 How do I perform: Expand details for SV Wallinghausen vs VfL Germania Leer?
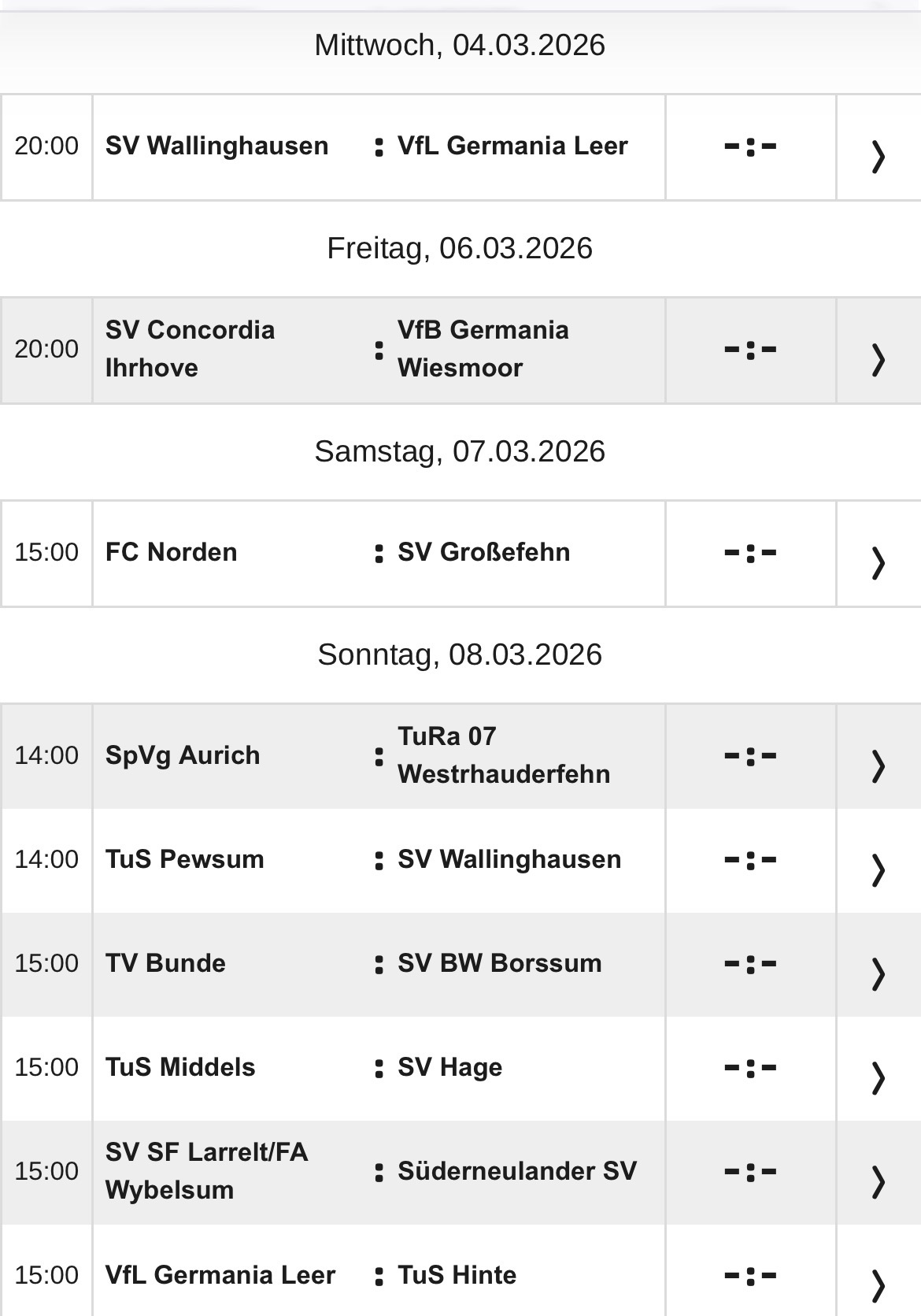[x=876, y=146]
